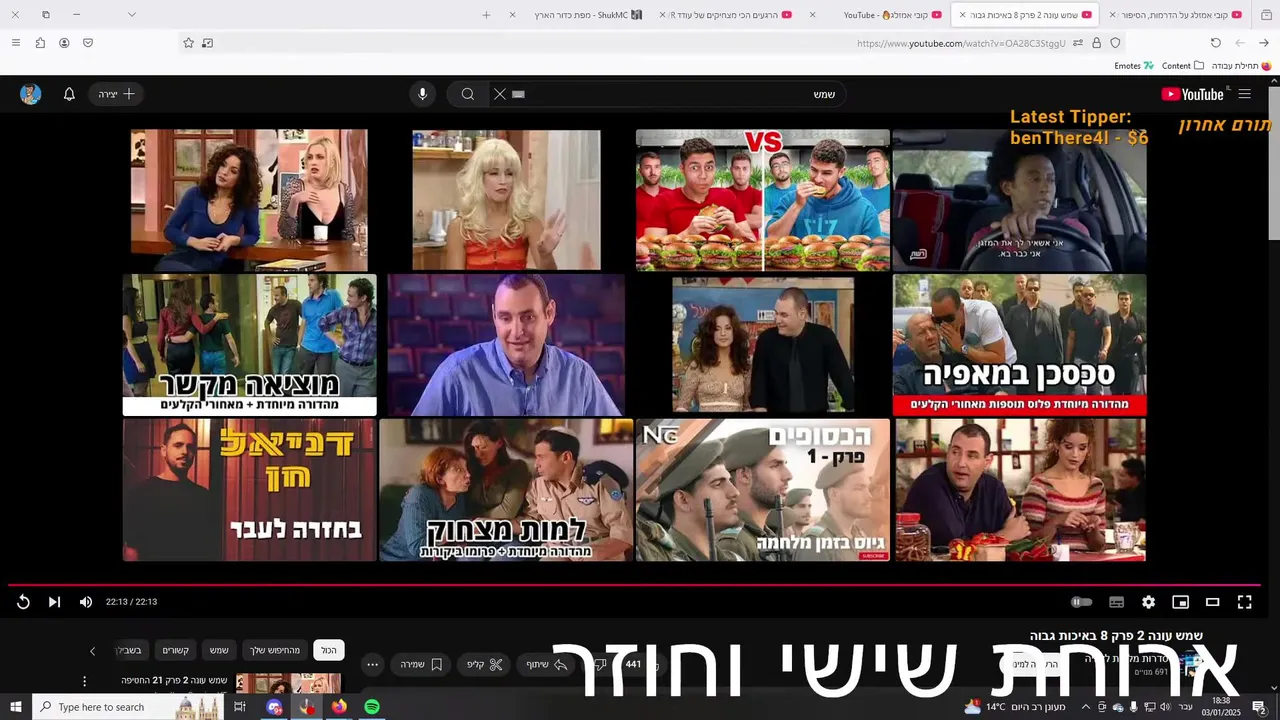Toggle subtitles/closed captions button
Image resolution: width=1280 pixels, height=720 pixels.
pos(1117,602)
